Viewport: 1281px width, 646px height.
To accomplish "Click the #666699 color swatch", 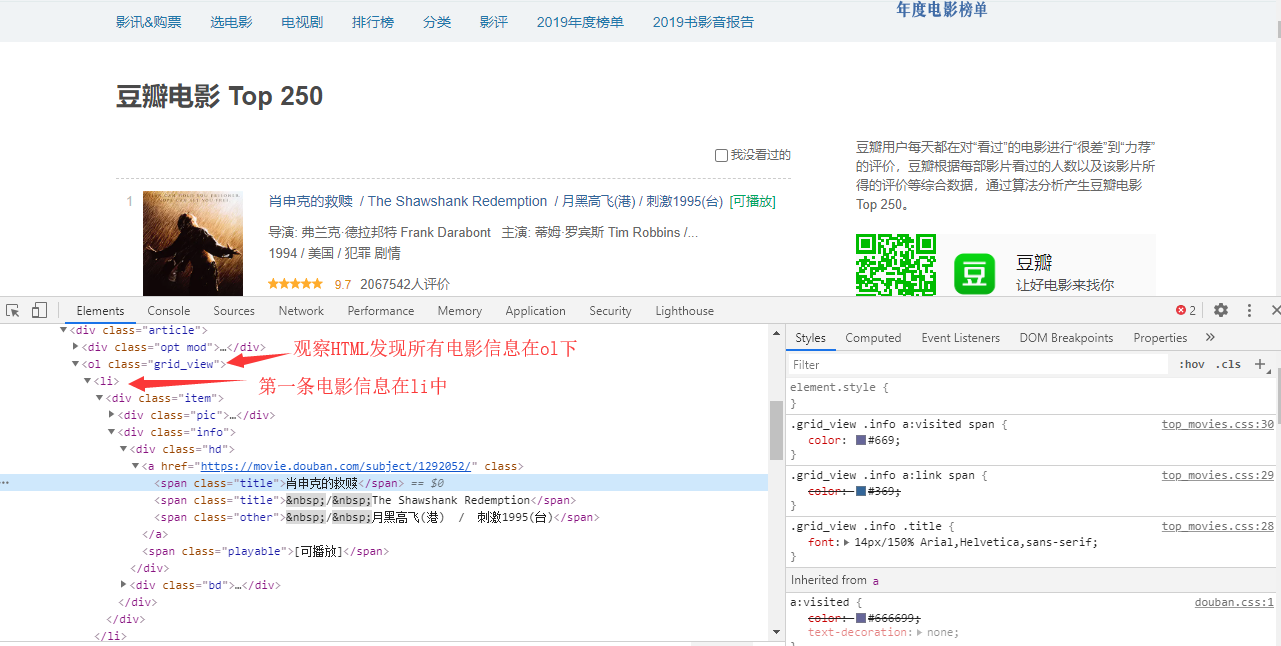I will pos(861,618).
